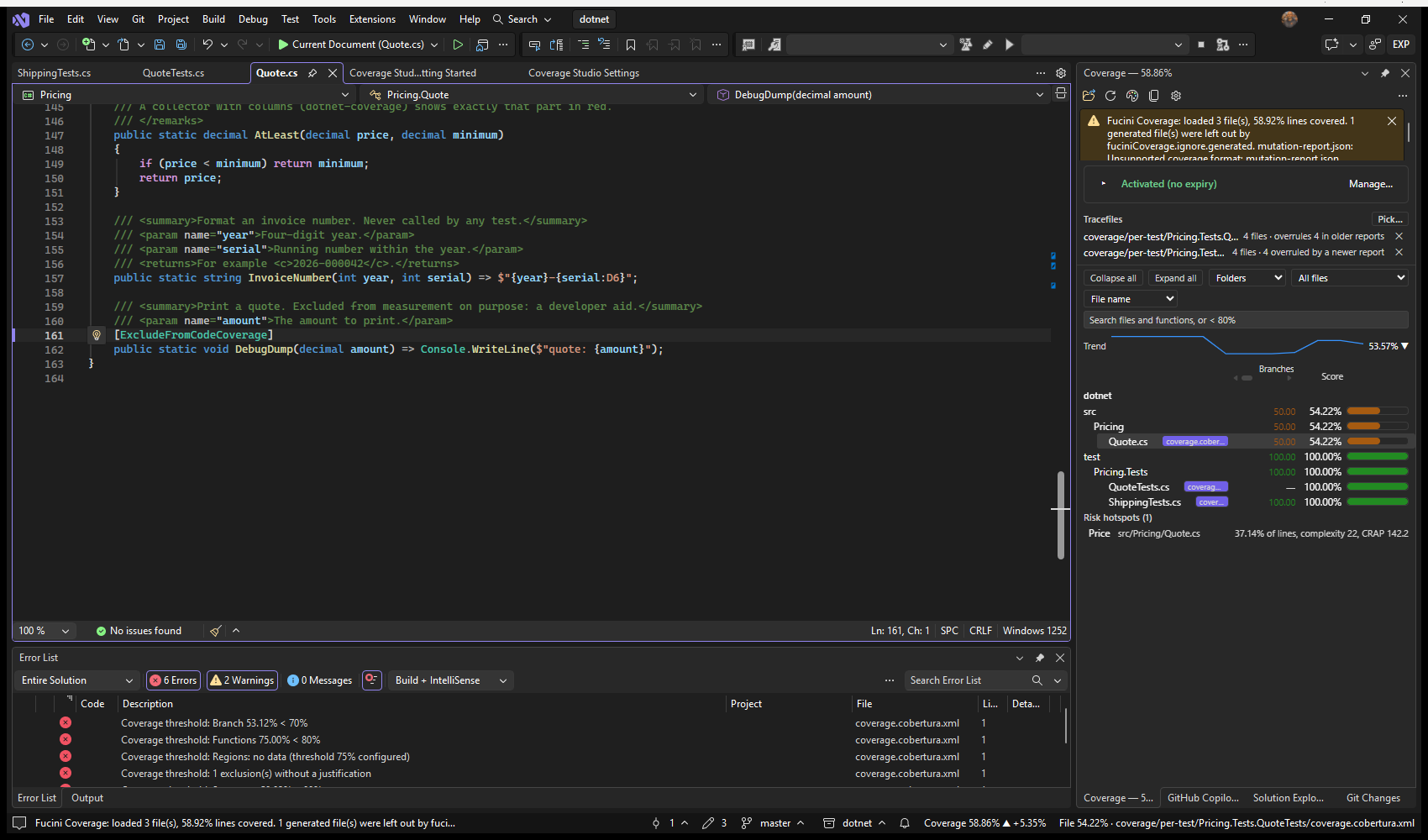Open tracefile with Coverage panel folder icon
The image size is (1428, 840).
click(x=1089, y=96)
